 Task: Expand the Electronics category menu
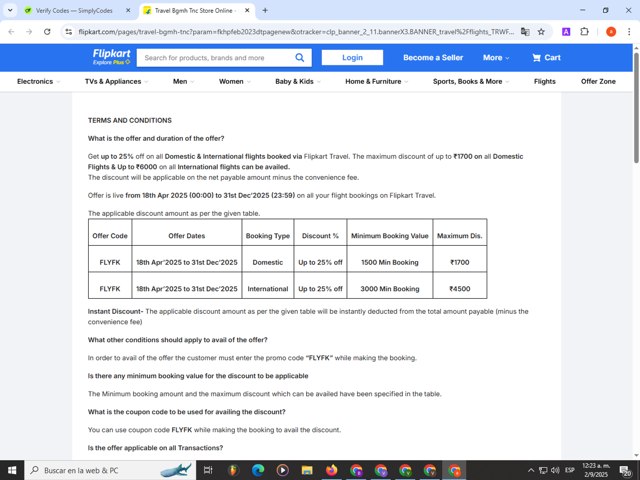(38, 81)
